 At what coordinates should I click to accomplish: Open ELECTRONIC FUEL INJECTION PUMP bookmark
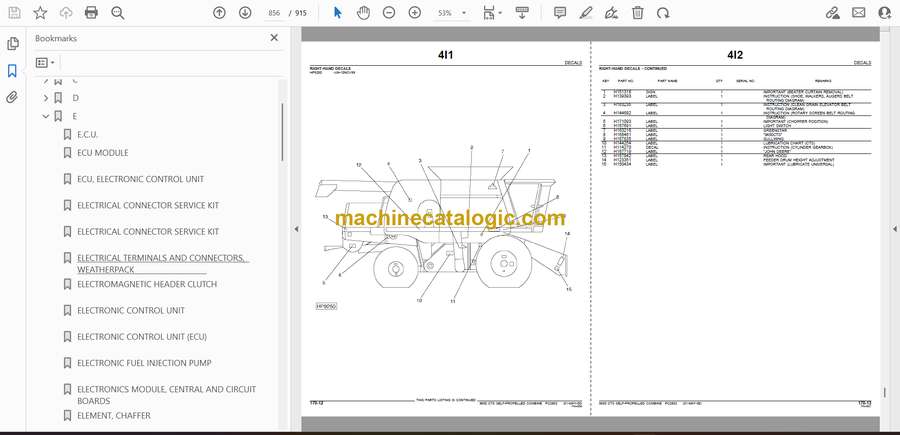[x=144, y=363]
